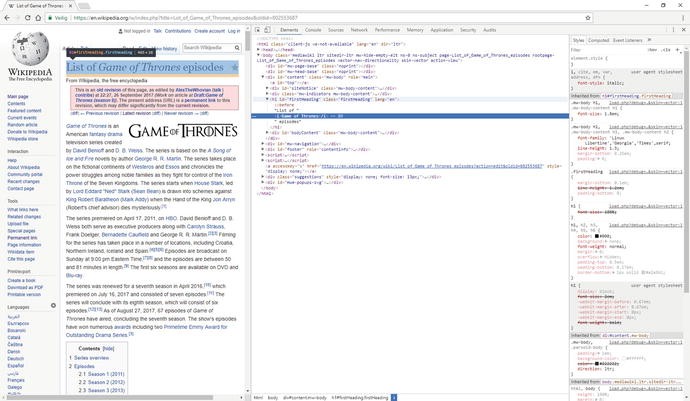690x401 pixels.
Task: Select the Computed styles tab
Action: pos(598,40)
